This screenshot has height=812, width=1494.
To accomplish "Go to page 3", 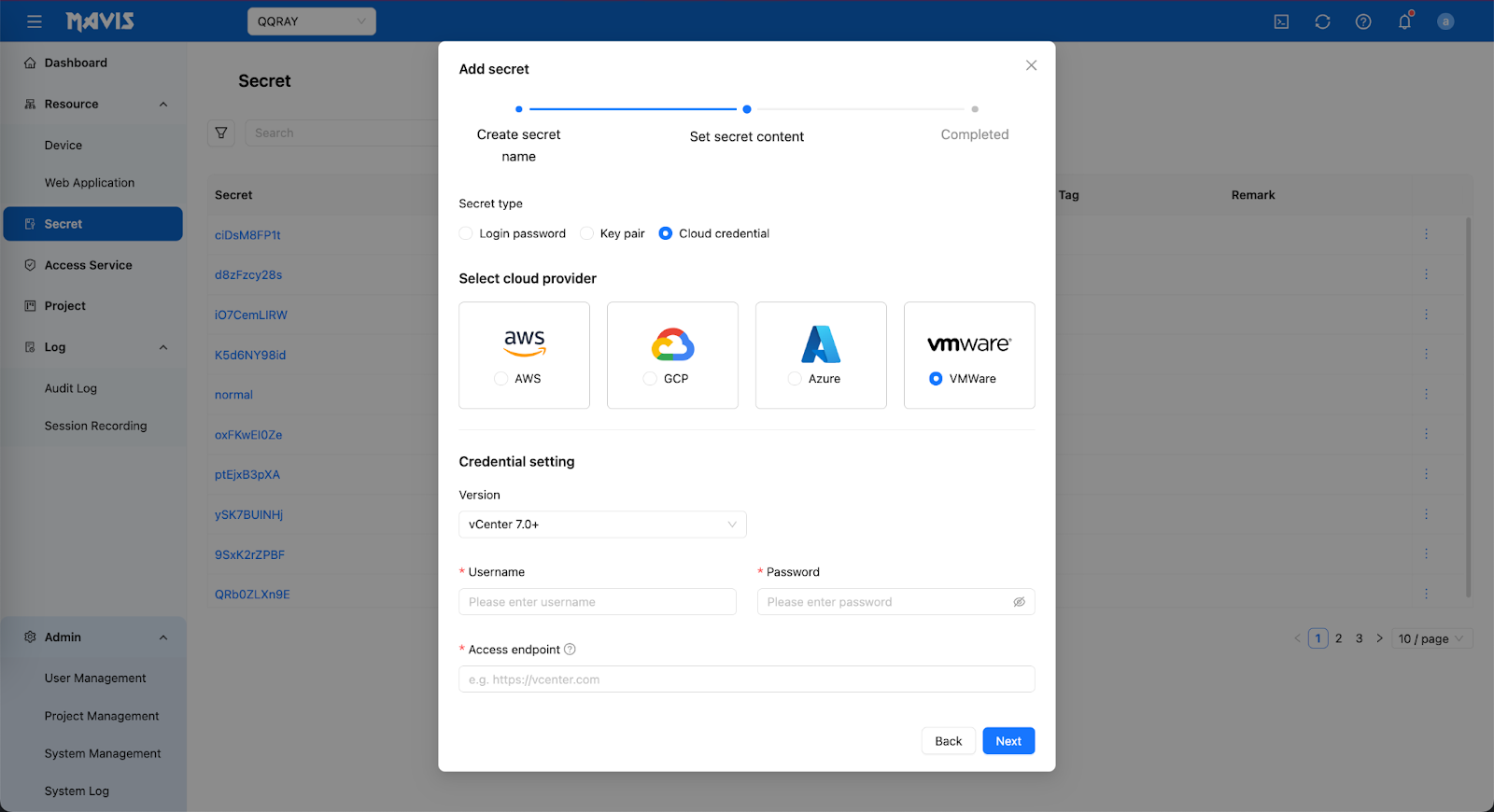I will click(x=1359, y=638).
